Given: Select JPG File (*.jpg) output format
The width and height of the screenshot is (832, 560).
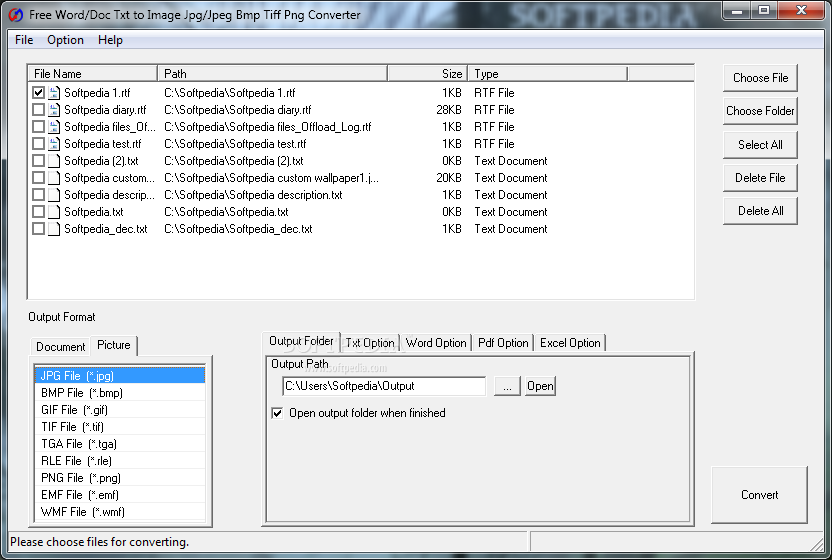Looking at the screenshot, I should point(120,376).
